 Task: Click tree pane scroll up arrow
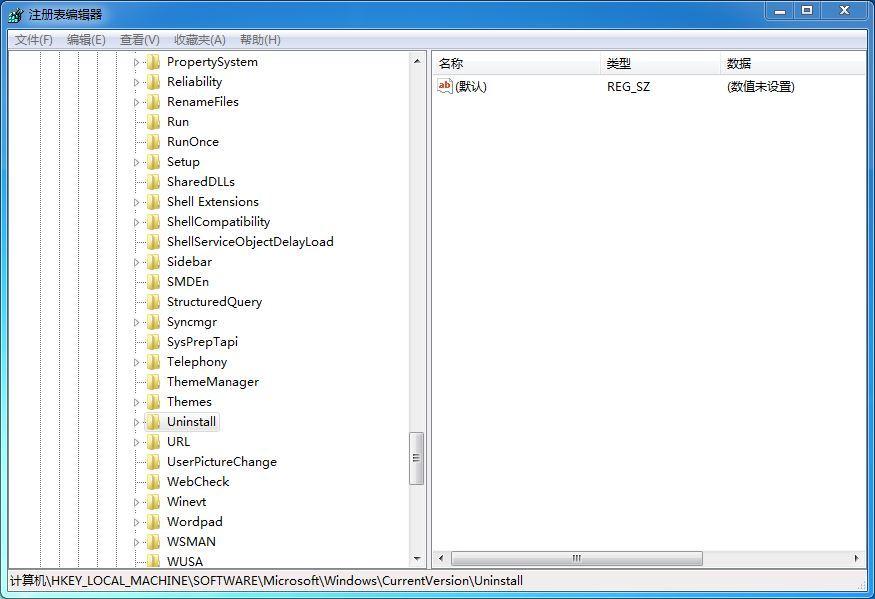(x=417, y=60)
